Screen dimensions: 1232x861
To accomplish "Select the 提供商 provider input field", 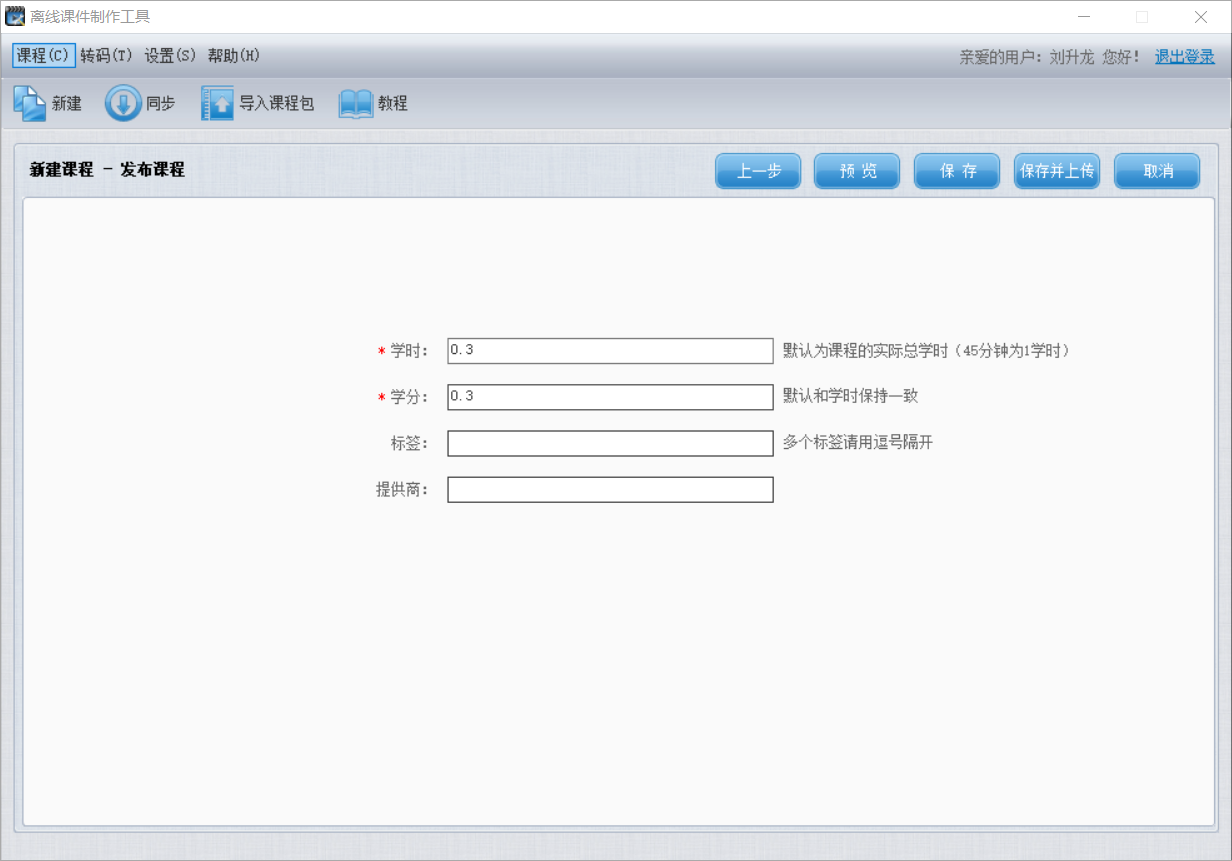I will [x=610, y=490].
